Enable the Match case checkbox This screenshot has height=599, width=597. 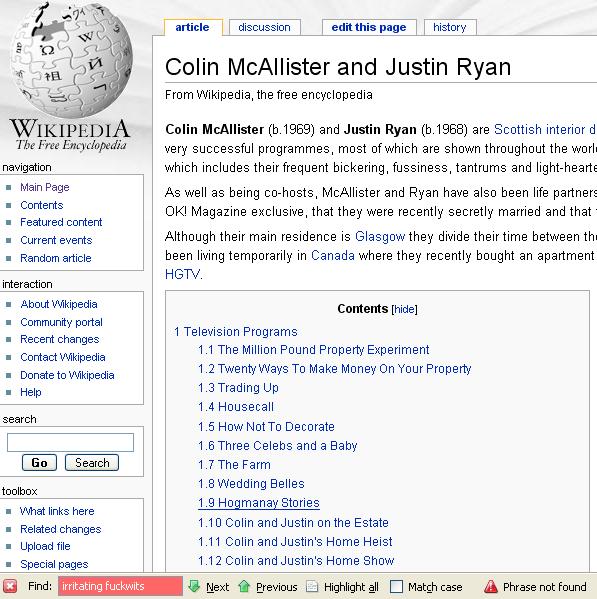(396, 586)
